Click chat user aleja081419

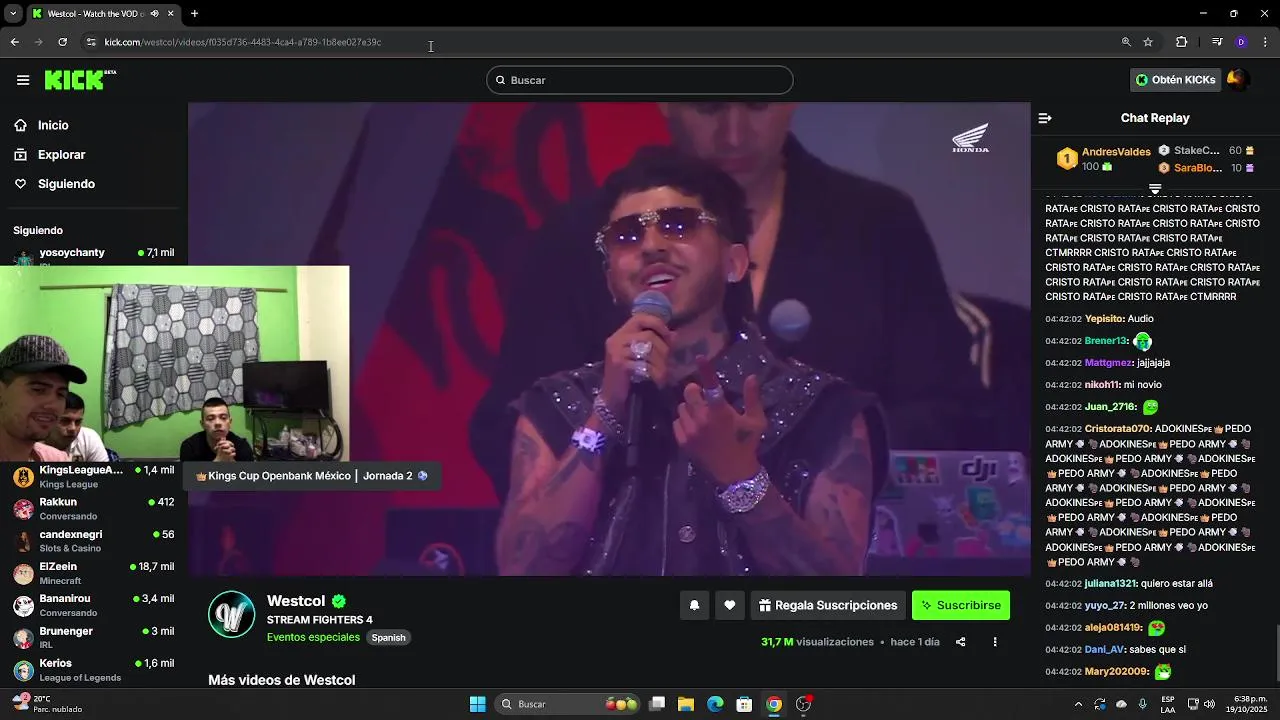click(1113, 627)
